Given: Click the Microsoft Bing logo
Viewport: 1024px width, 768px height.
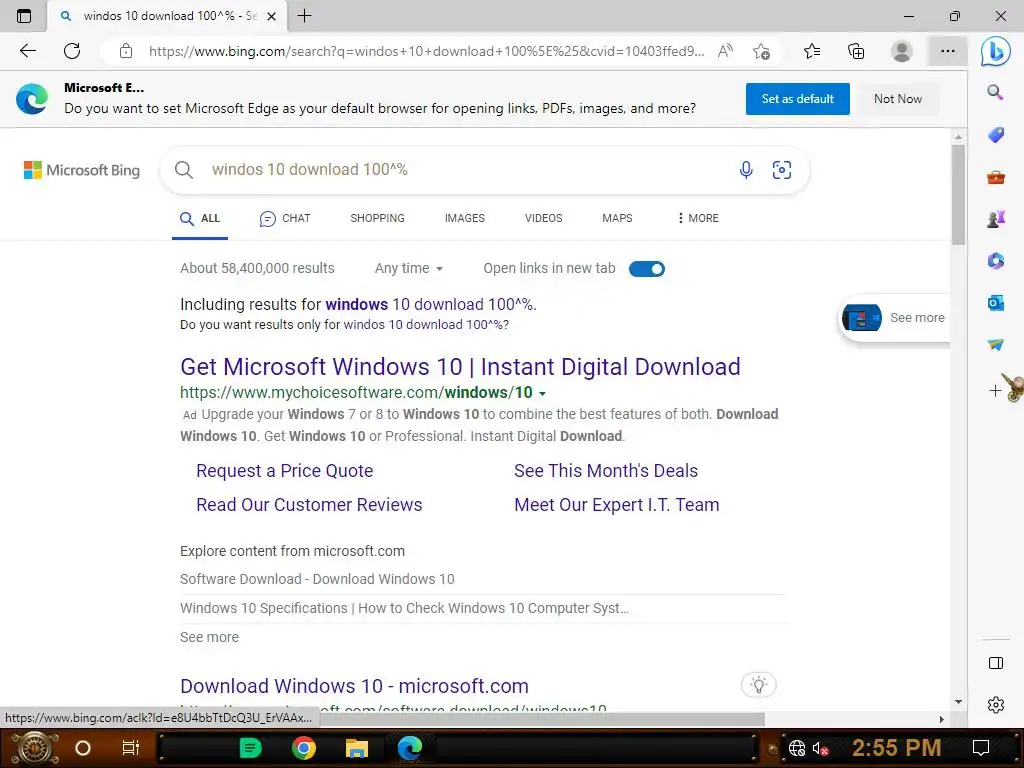Looking at the screenshot, I should click(82, 170).
